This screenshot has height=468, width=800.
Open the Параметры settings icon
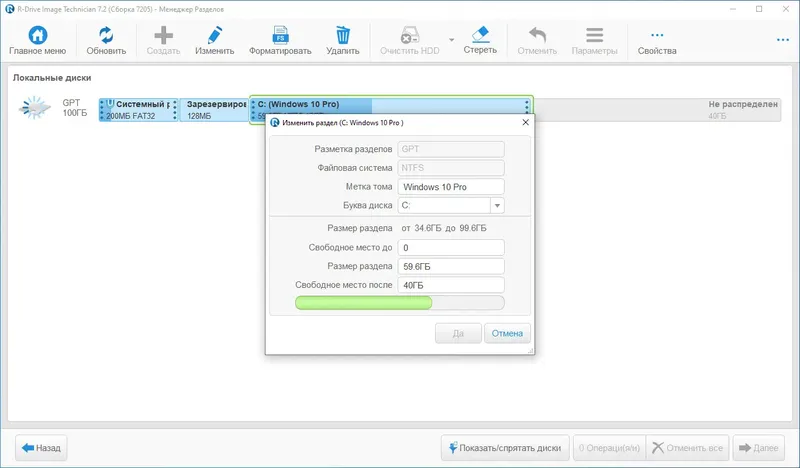tap(594, 35)
